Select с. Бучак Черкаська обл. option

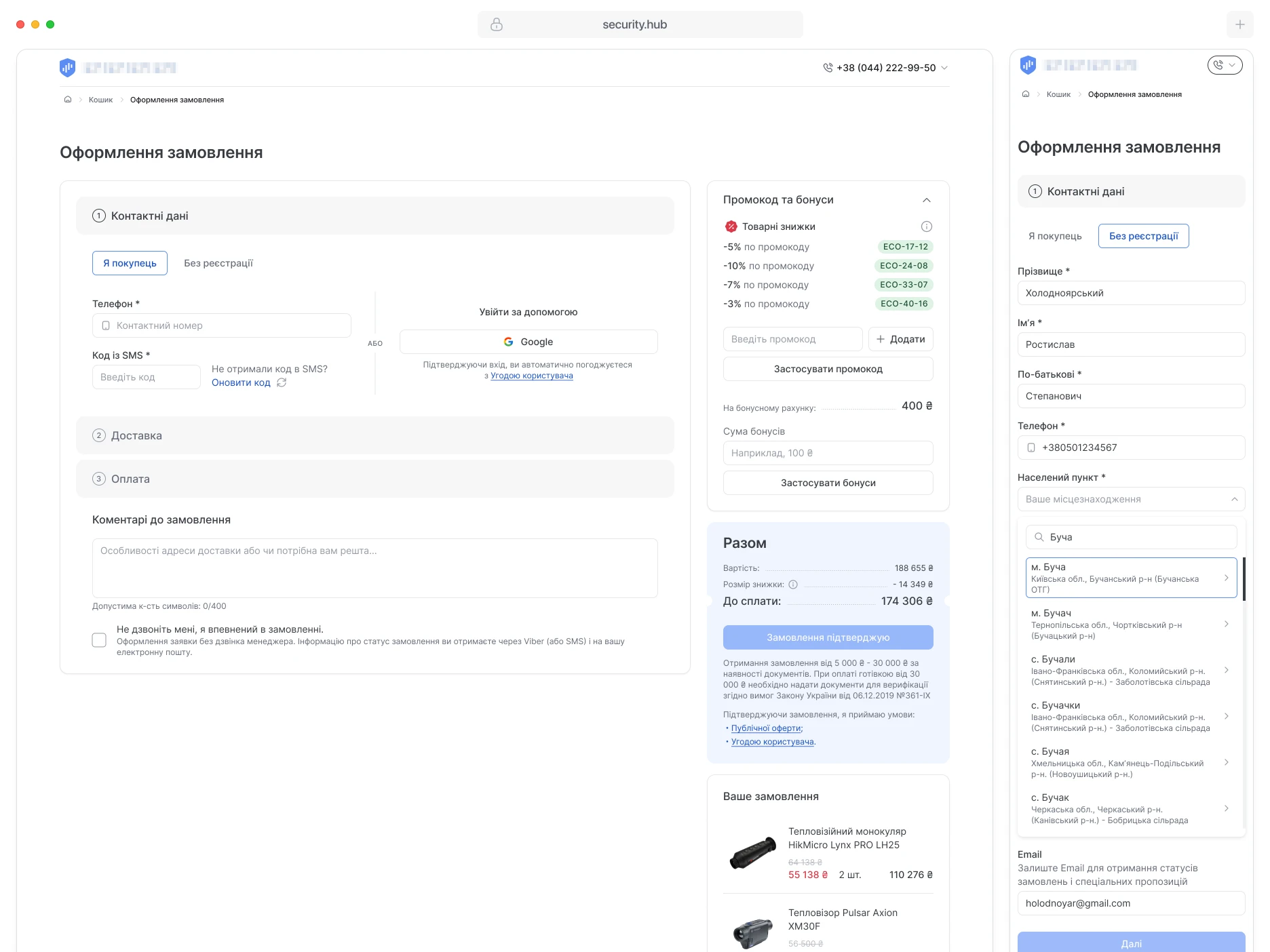click(x=1132, y=808)
